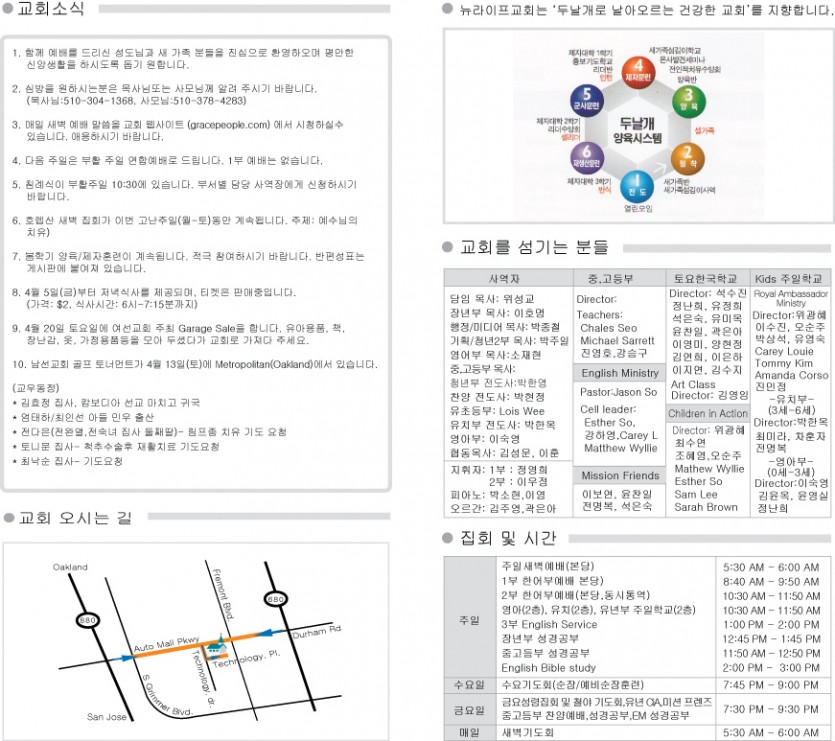
Task: Select the 3부 English Service row
Action: pos(549,624)
